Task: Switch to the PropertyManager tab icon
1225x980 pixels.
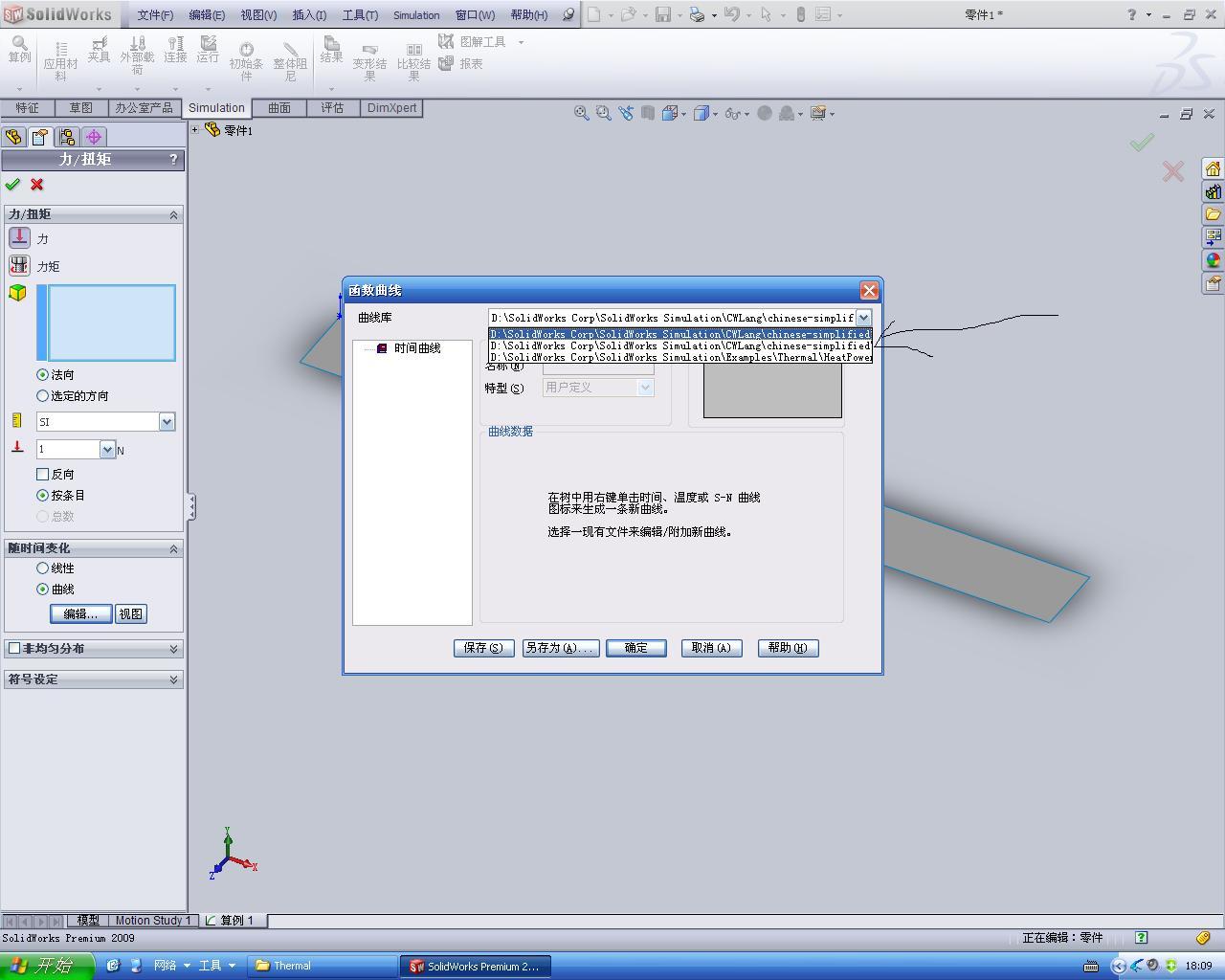Action: coord(39,137)
